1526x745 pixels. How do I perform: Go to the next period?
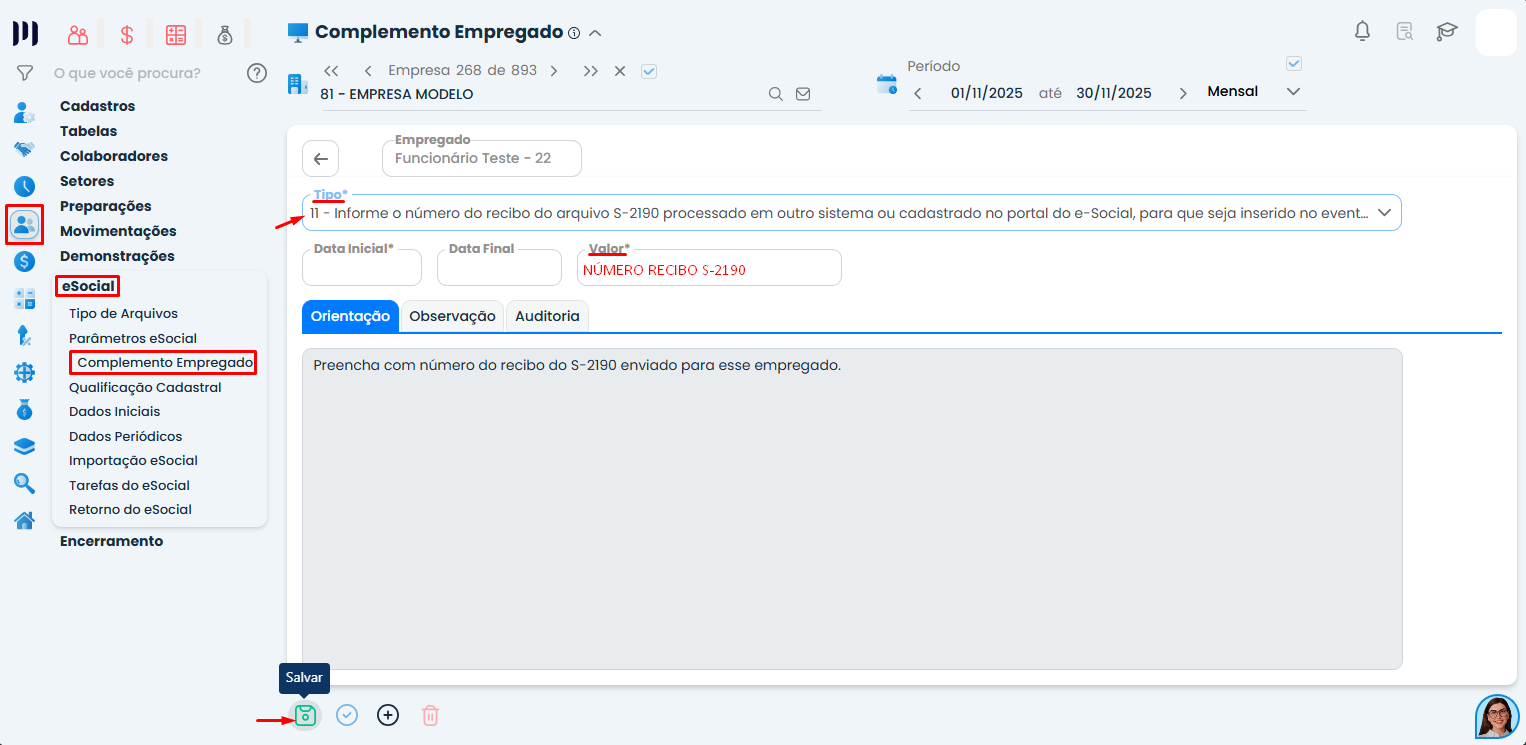[1183, 93]
